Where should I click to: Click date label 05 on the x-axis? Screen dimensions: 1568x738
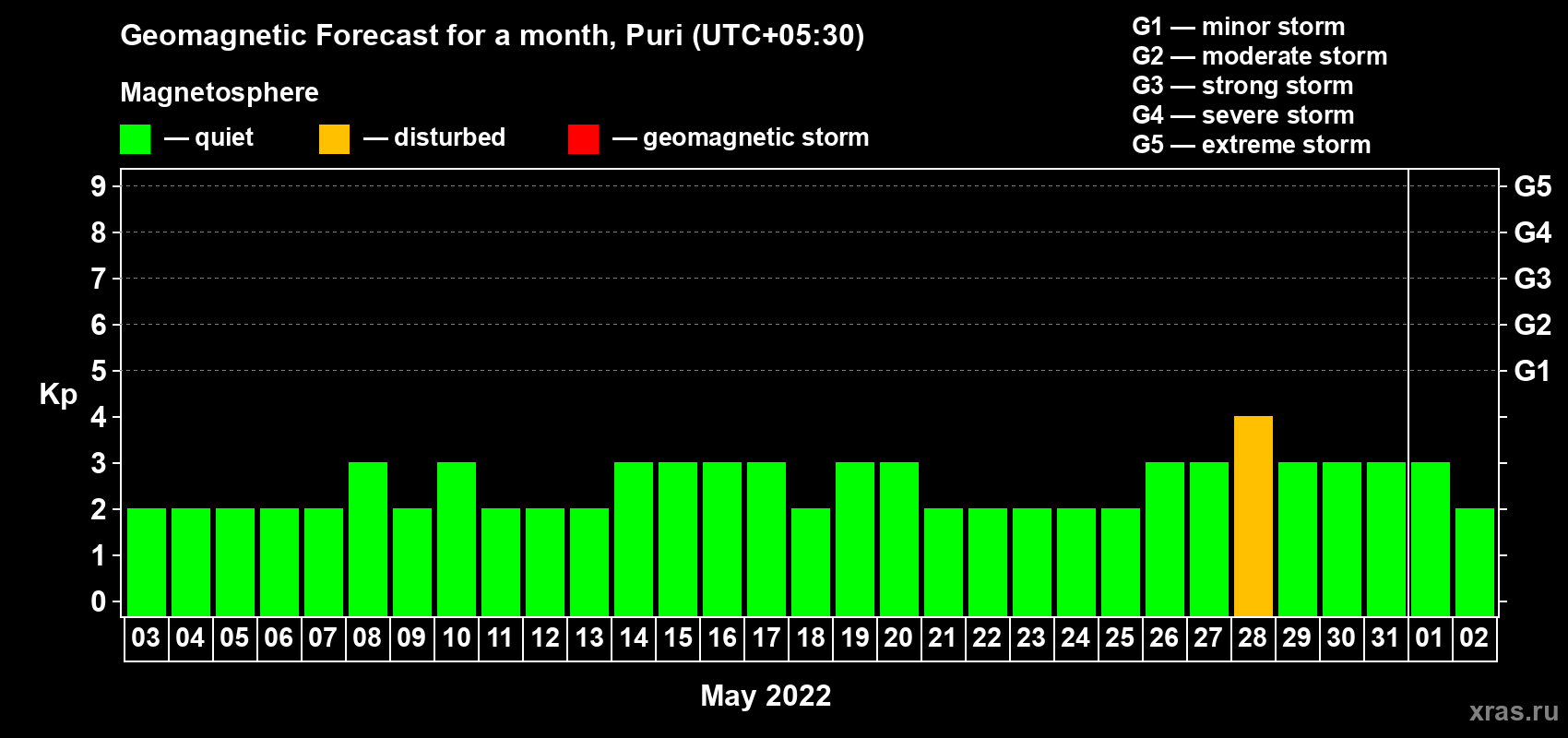click(234, 637)
